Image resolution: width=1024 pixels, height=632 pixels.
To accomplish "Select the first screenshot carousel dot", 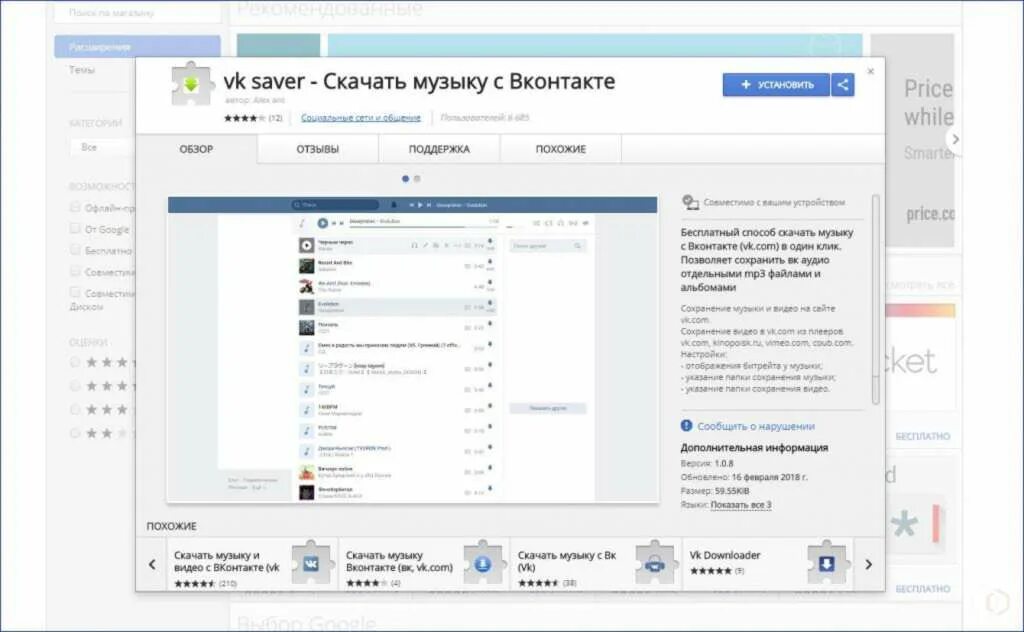I will click(x=406, y=178).
